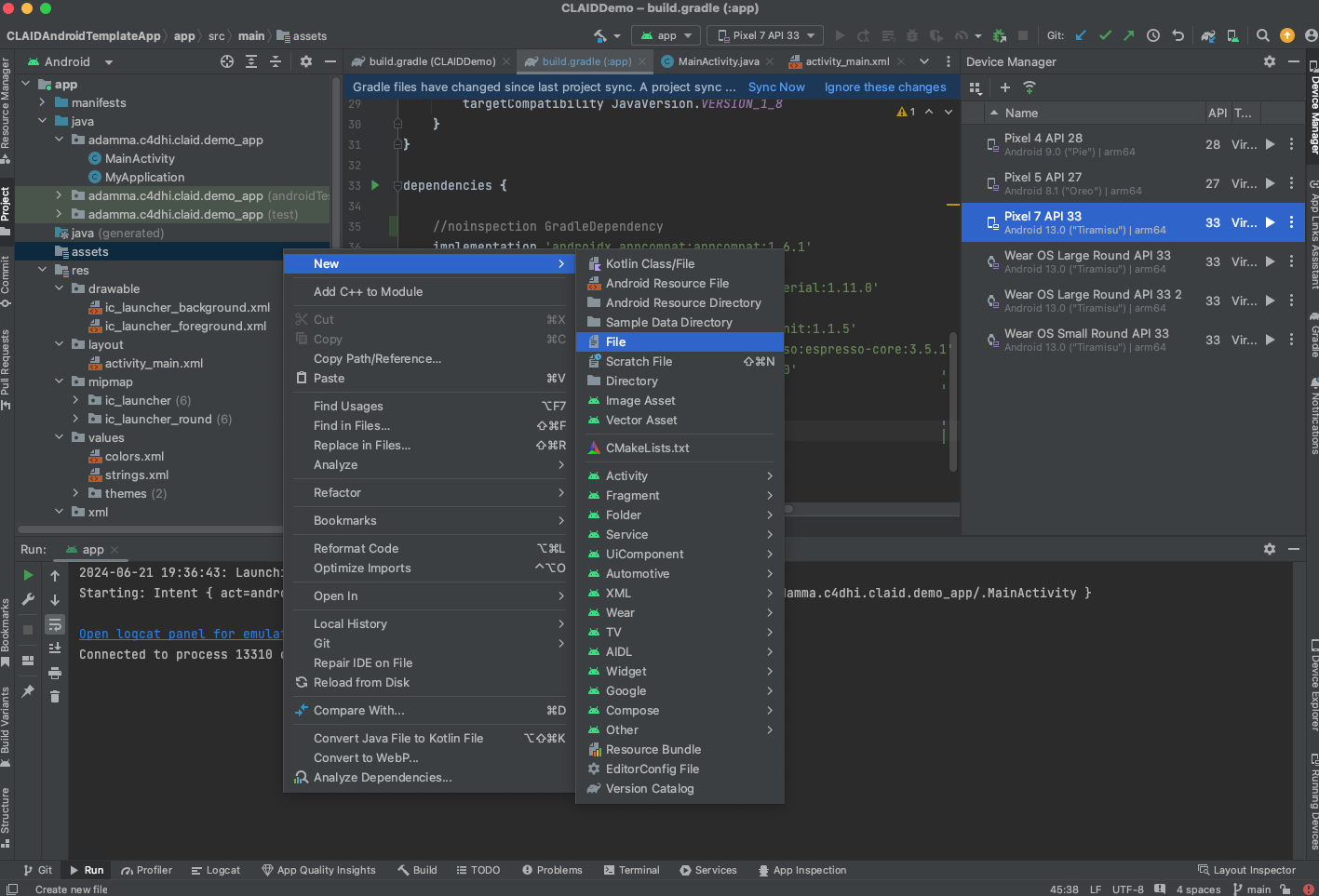Collapse the drawable folder

[59, 288]
